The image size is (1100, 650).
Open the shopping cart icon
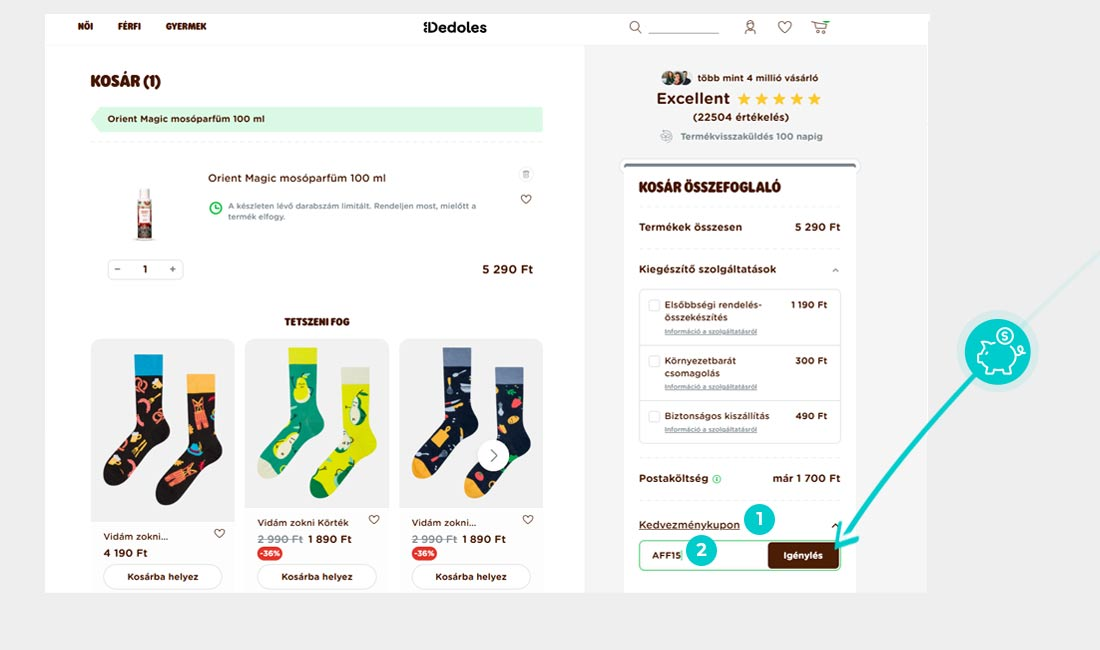(819, 27)
